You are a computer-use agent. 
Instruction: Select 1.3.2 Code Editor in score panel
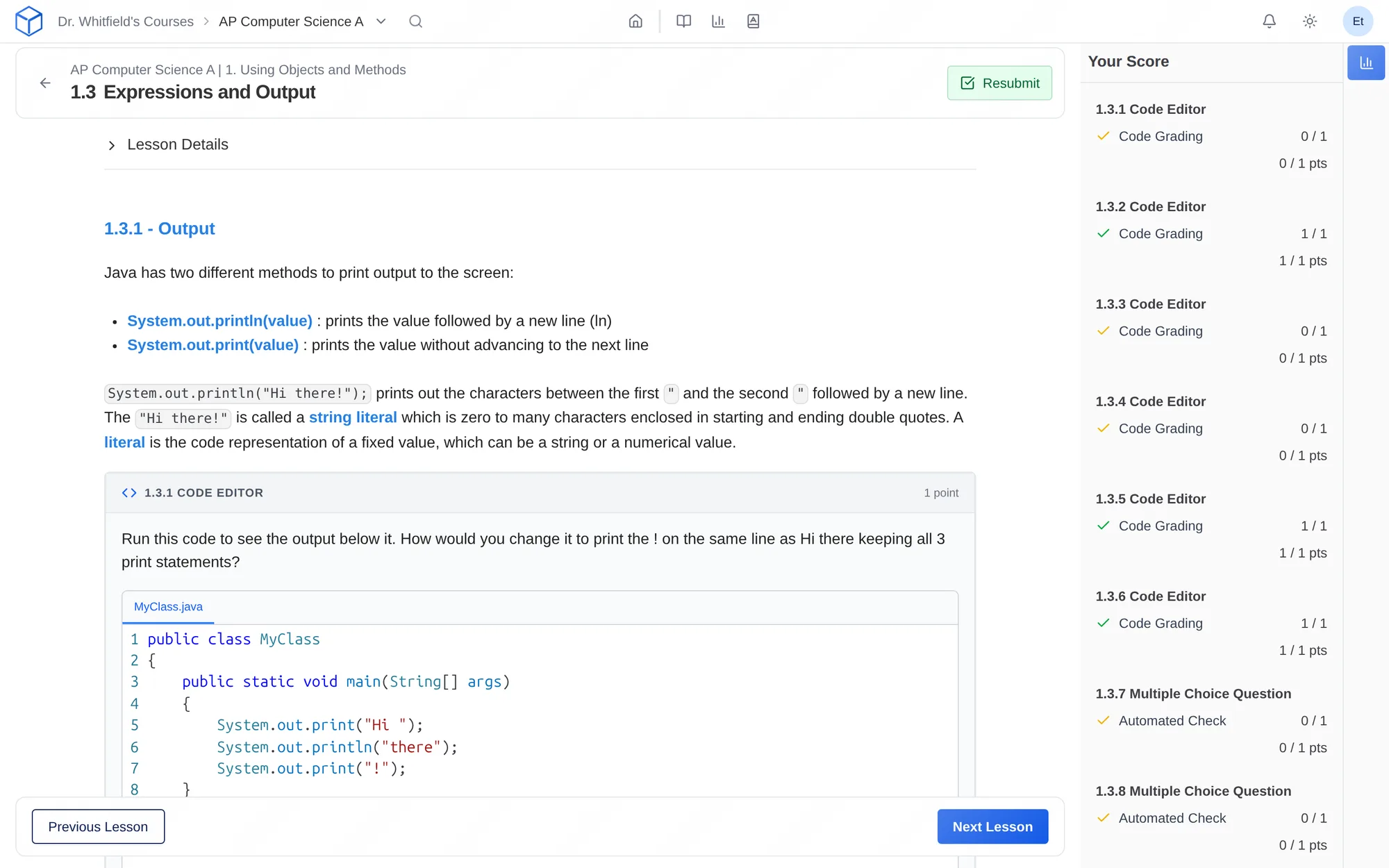[1150, 206]
